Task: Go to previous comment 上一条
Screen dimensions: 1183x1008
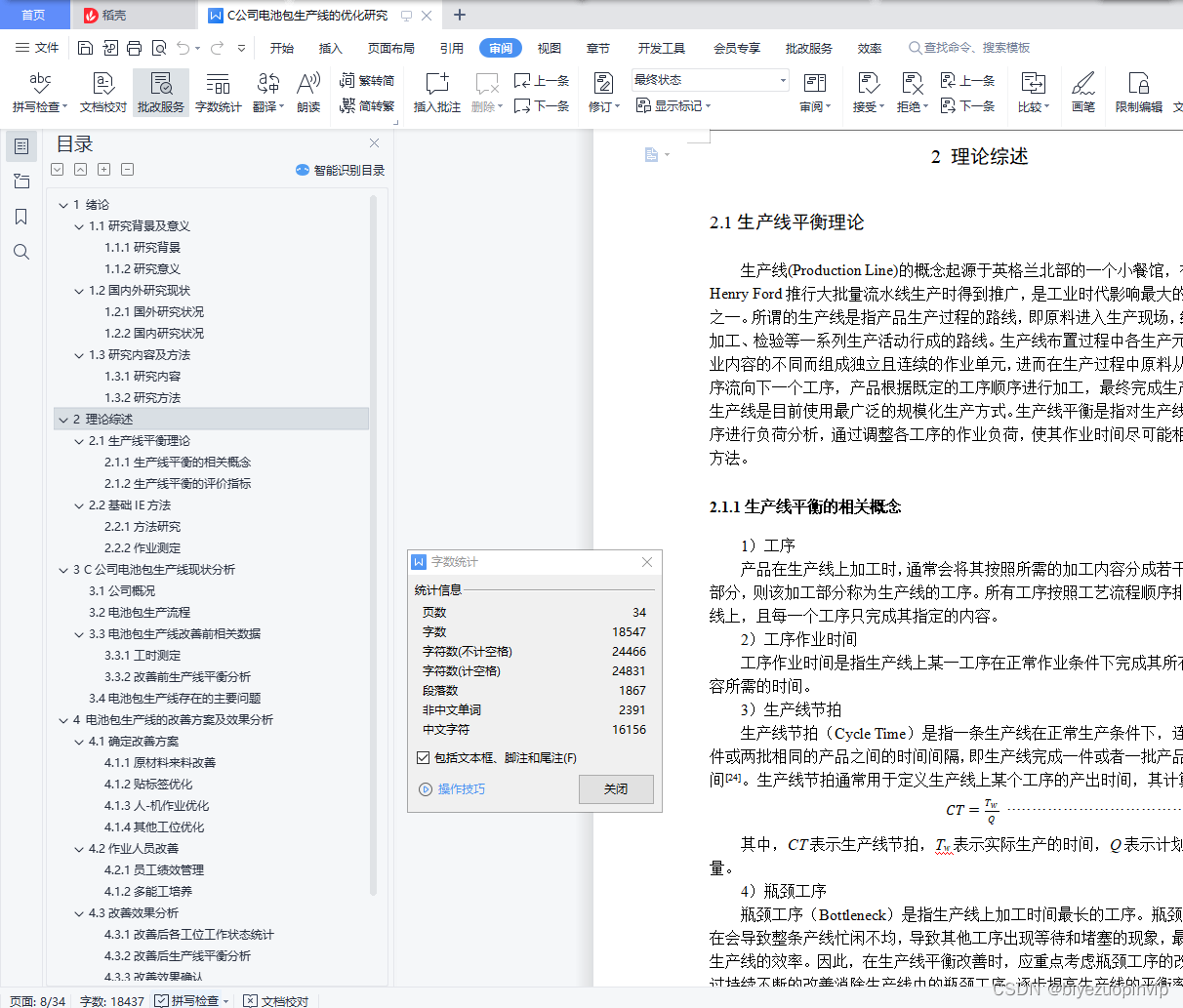Action: (x=543, y=80)
